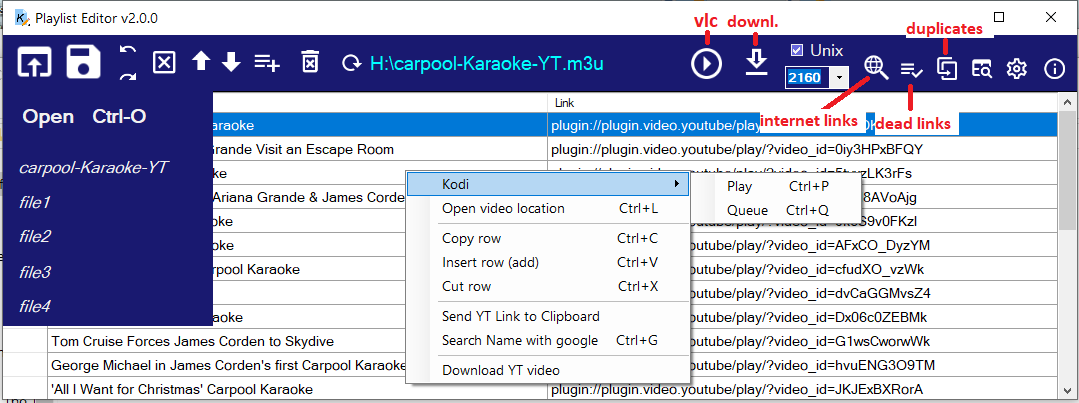This screenshot has height=403, width=1079.
Task: Choose Queue in Kodi submenu
Action: [x=778, y=210]
